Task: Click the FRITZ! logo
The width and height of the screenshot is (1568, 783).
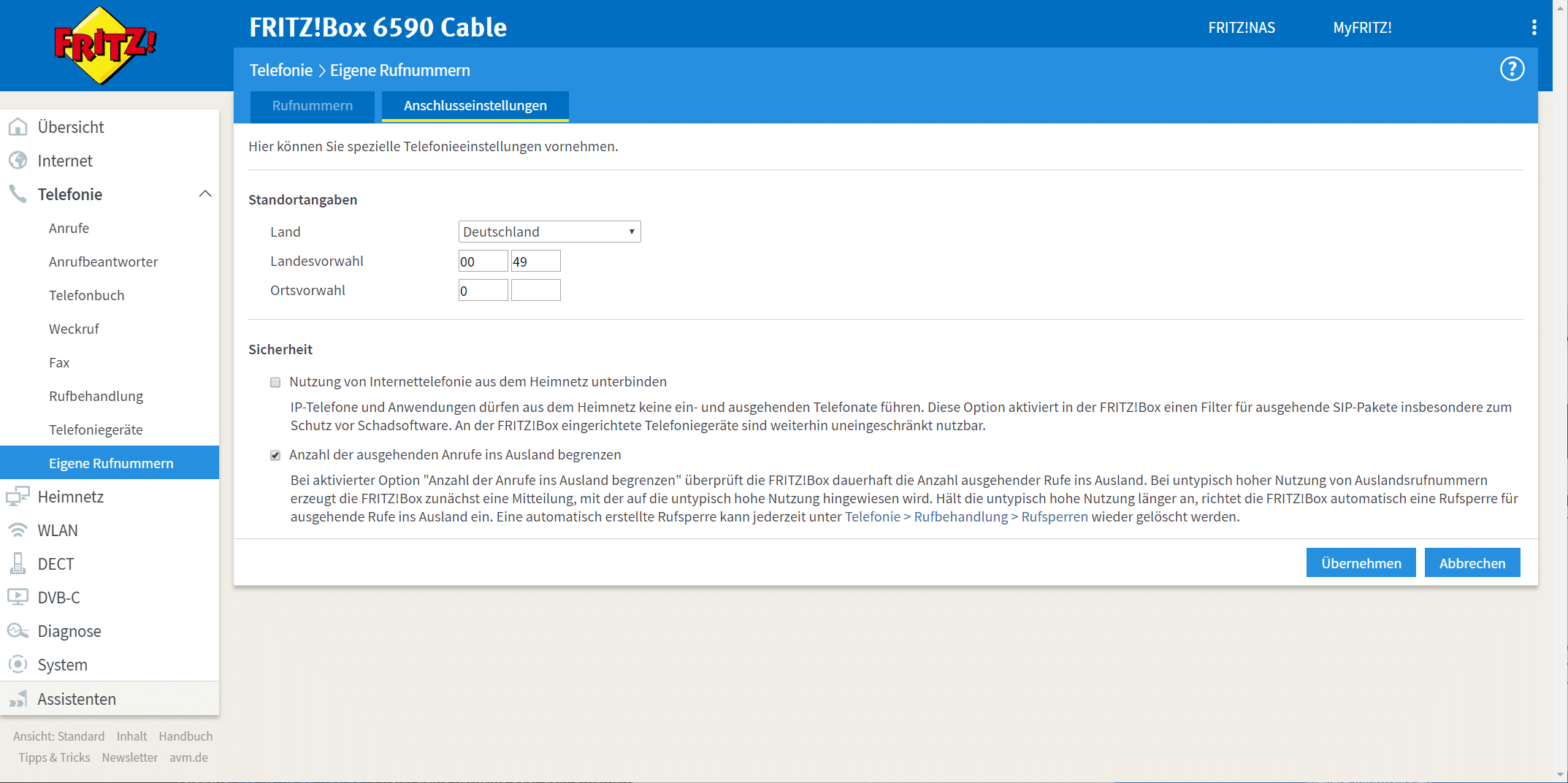Action: click(x=105, y=45)
